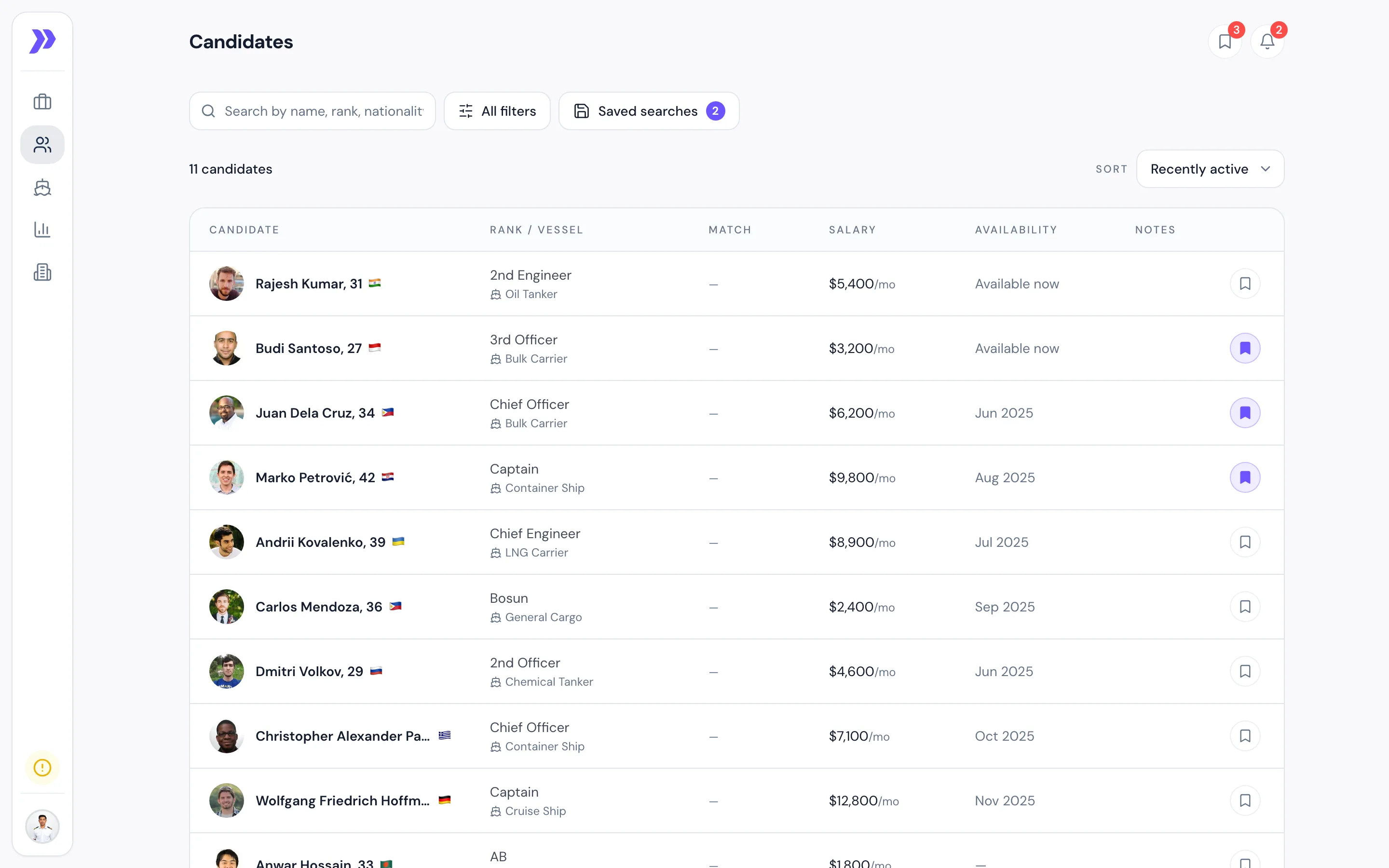
Task: Open user profile avatar in sidebar
Action: point(42,826)
